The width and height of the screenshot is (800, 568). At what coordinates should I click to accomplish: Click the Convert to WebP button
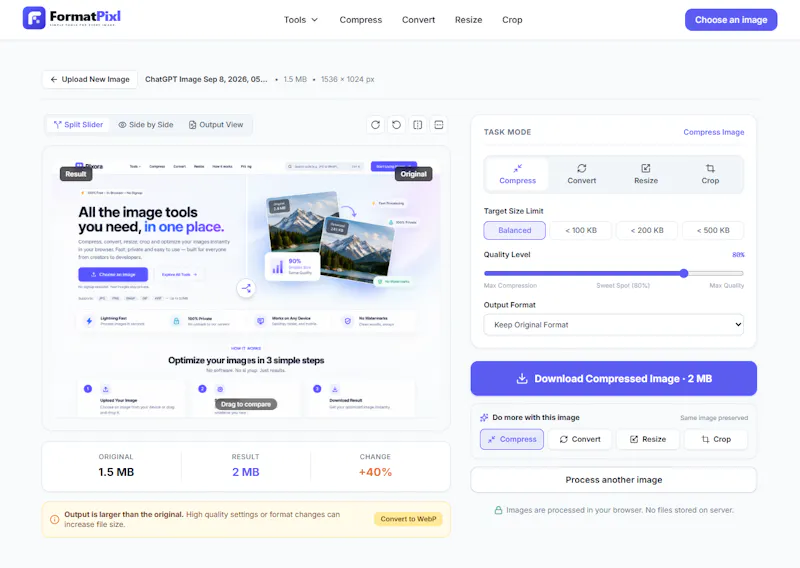[408, 519]
